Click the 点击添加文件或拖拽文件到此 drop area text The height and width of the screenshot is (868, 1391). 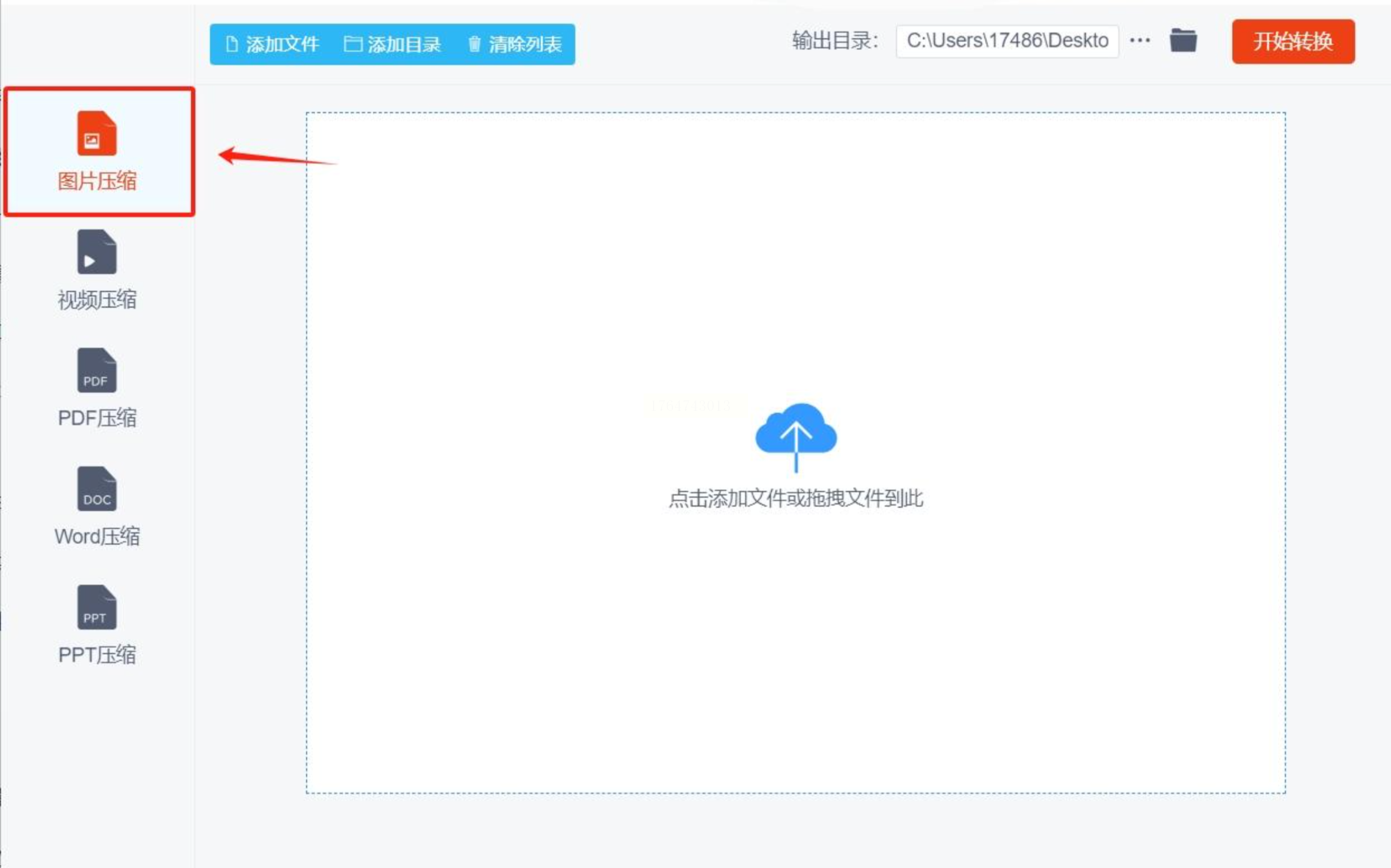pos(796,498)
